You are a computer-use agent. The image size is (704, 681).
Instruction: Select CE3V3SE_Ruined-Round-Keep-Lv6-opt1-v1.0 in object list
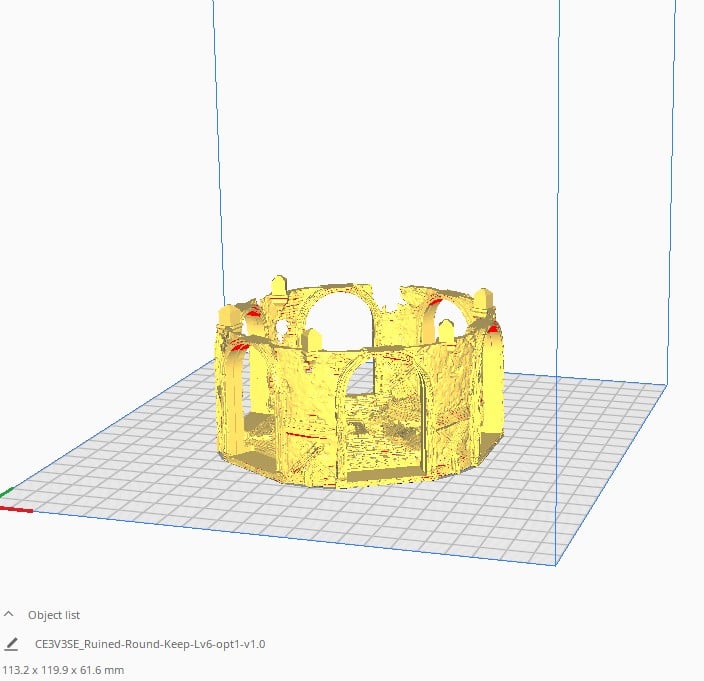coord(150,645)
